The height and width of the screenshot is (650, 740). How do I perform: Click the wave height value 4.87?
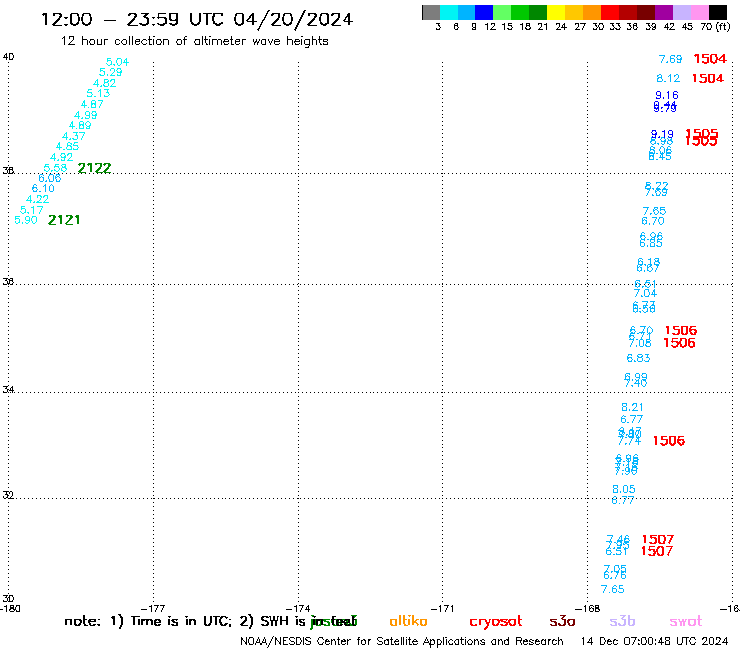tap(92, 104)
